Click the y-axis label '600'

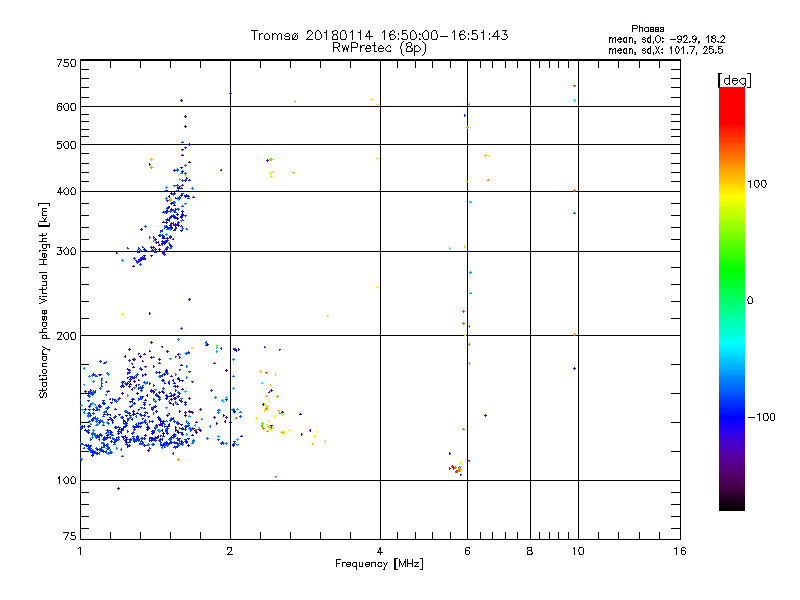point(66,107)
